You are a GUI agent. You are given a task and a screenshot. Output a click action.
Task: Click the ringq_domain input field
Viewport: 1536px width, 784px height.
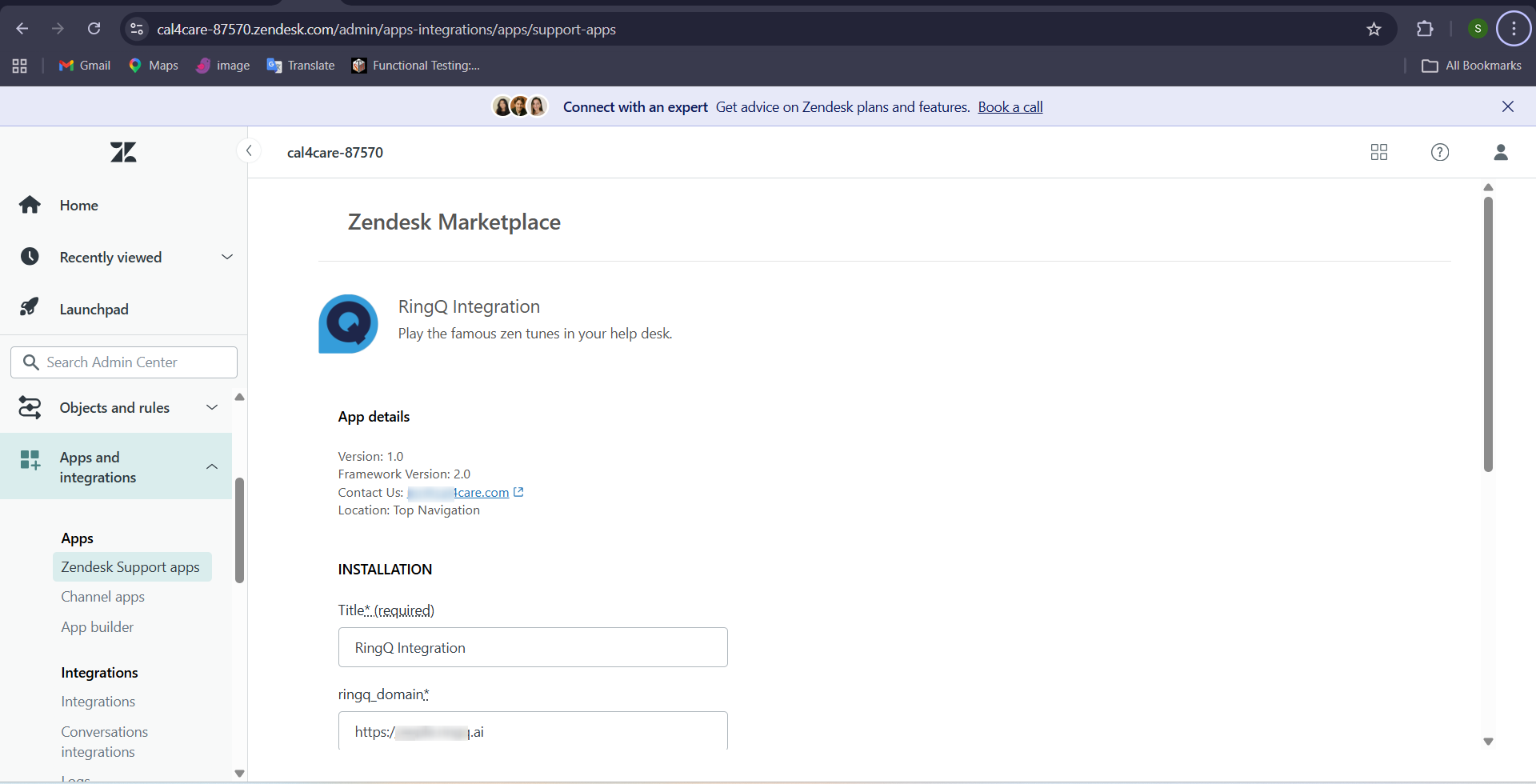coord(533,730)
